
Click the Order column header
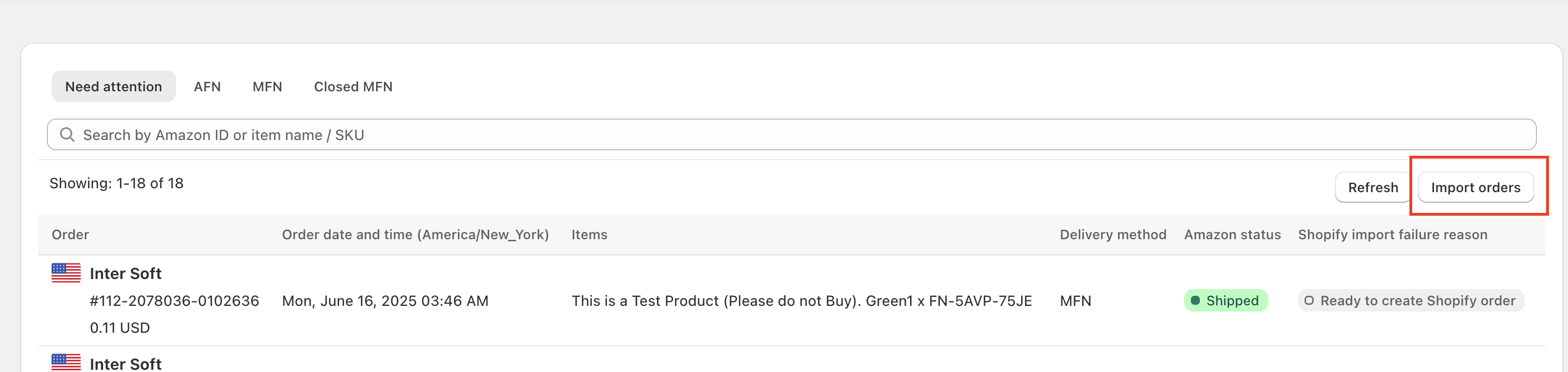(x=70, y=234)
